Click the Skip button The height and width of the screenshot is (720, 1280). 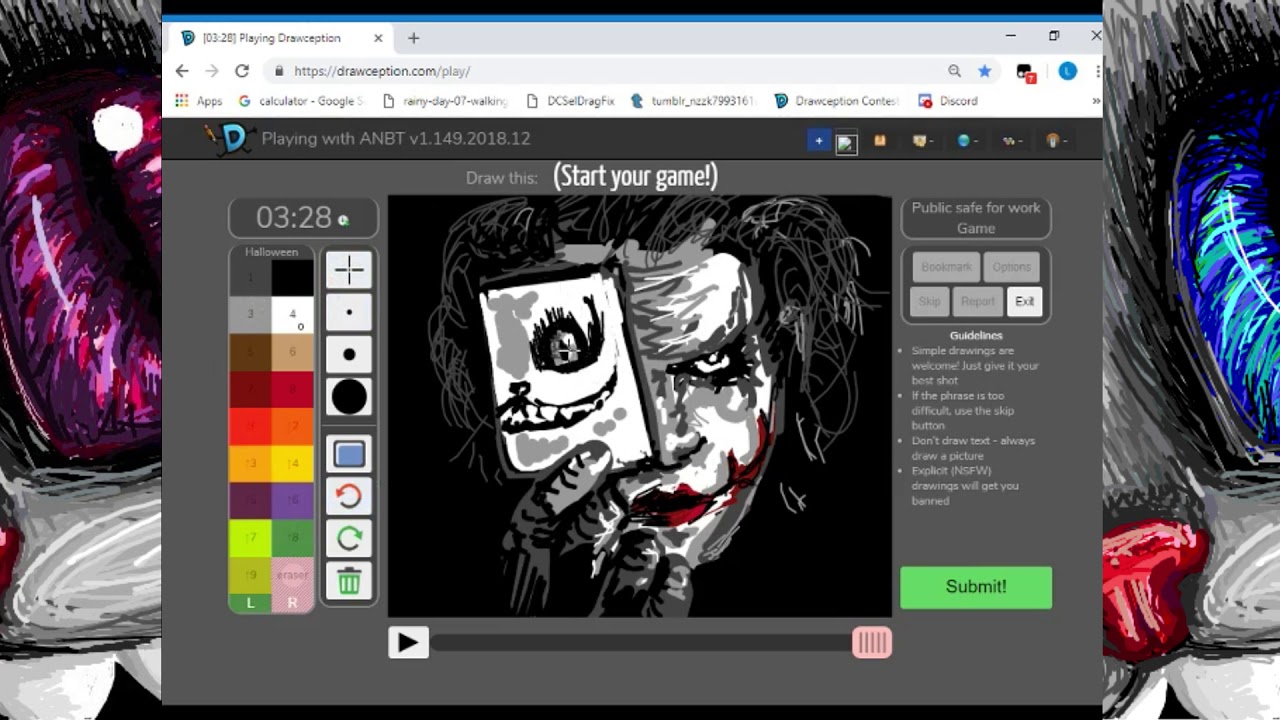point(930,301)
